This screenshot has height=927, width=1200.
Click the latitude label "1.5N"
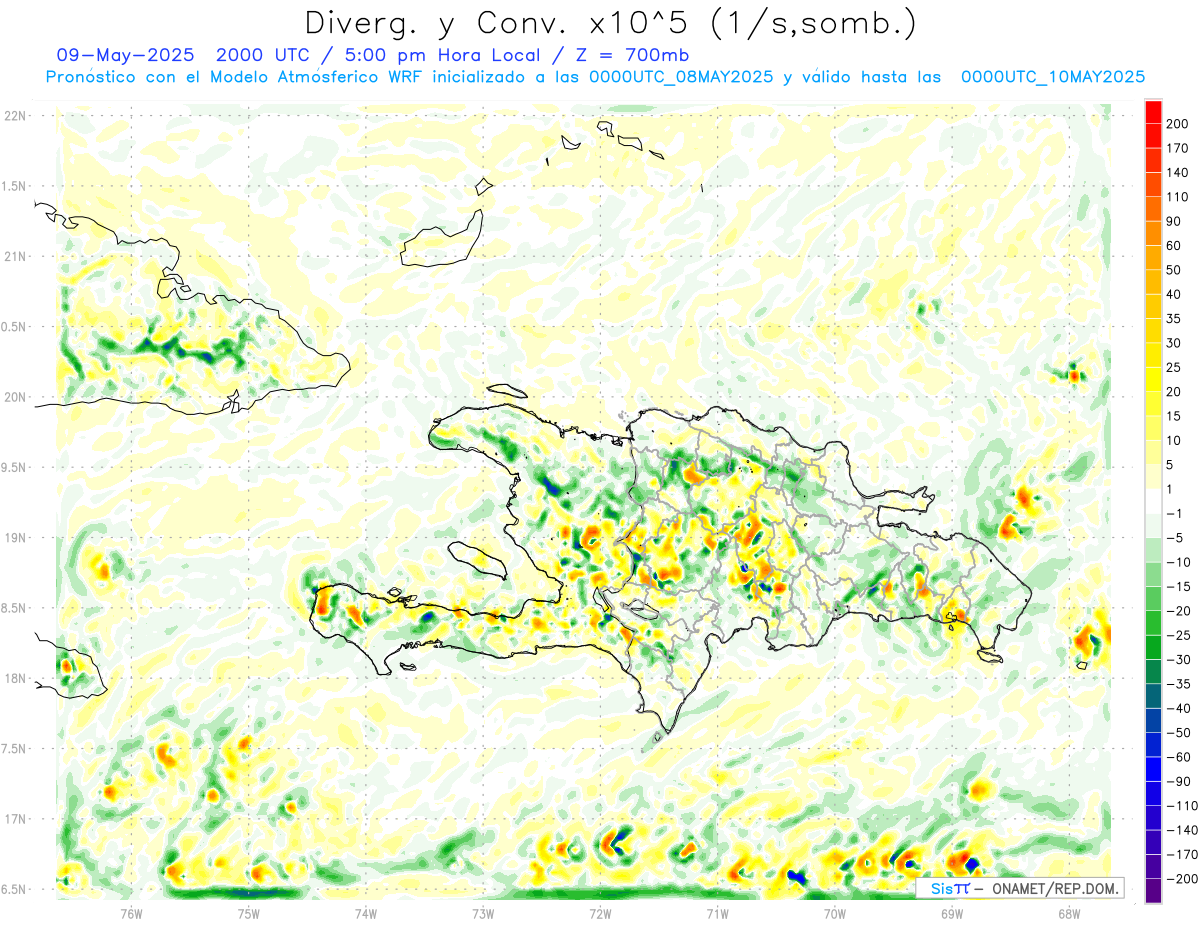tap(14, 186)
